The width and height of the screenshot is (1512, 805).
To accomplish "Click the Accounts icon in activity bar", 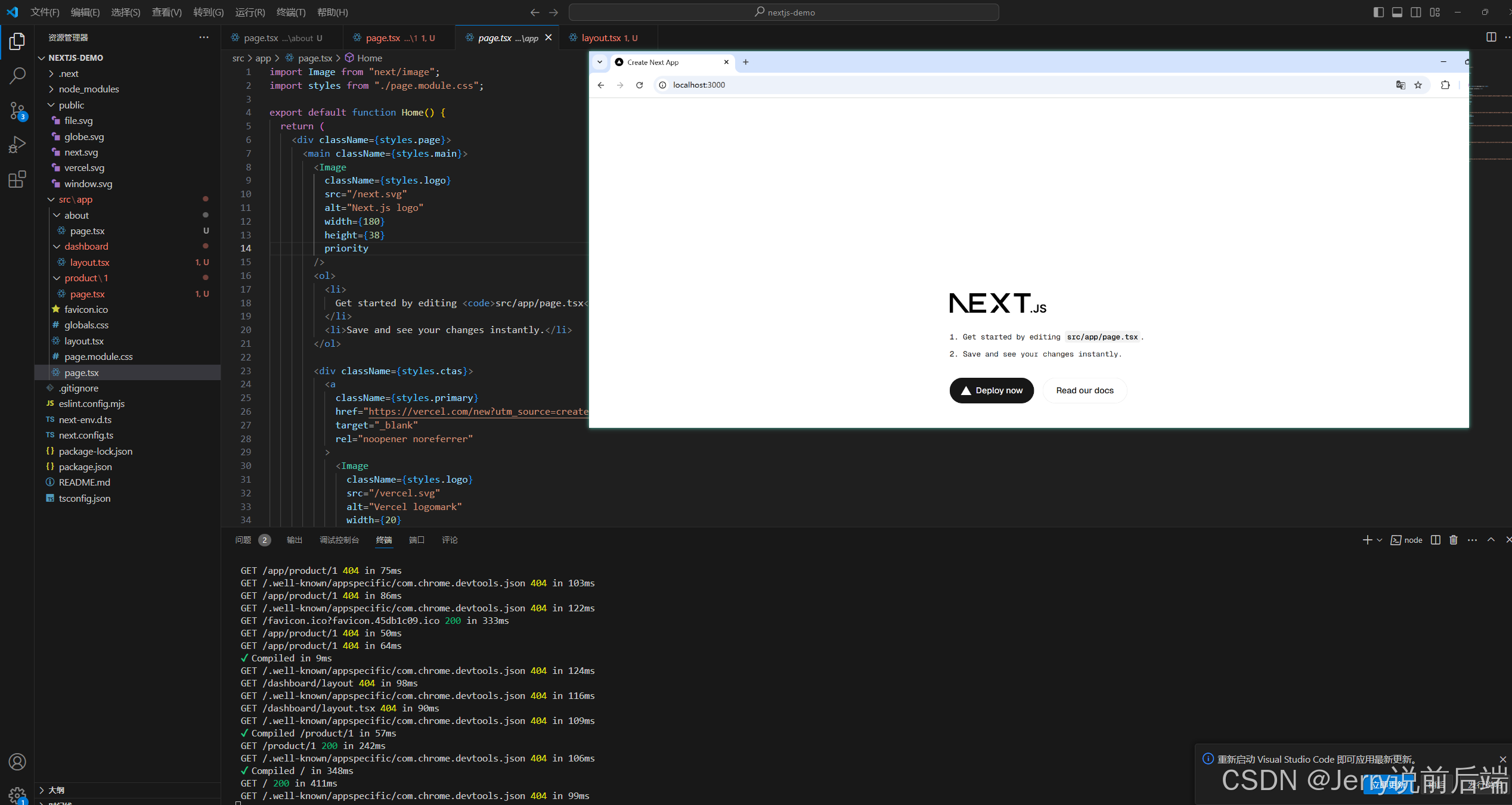I will [x=17, y=762].
